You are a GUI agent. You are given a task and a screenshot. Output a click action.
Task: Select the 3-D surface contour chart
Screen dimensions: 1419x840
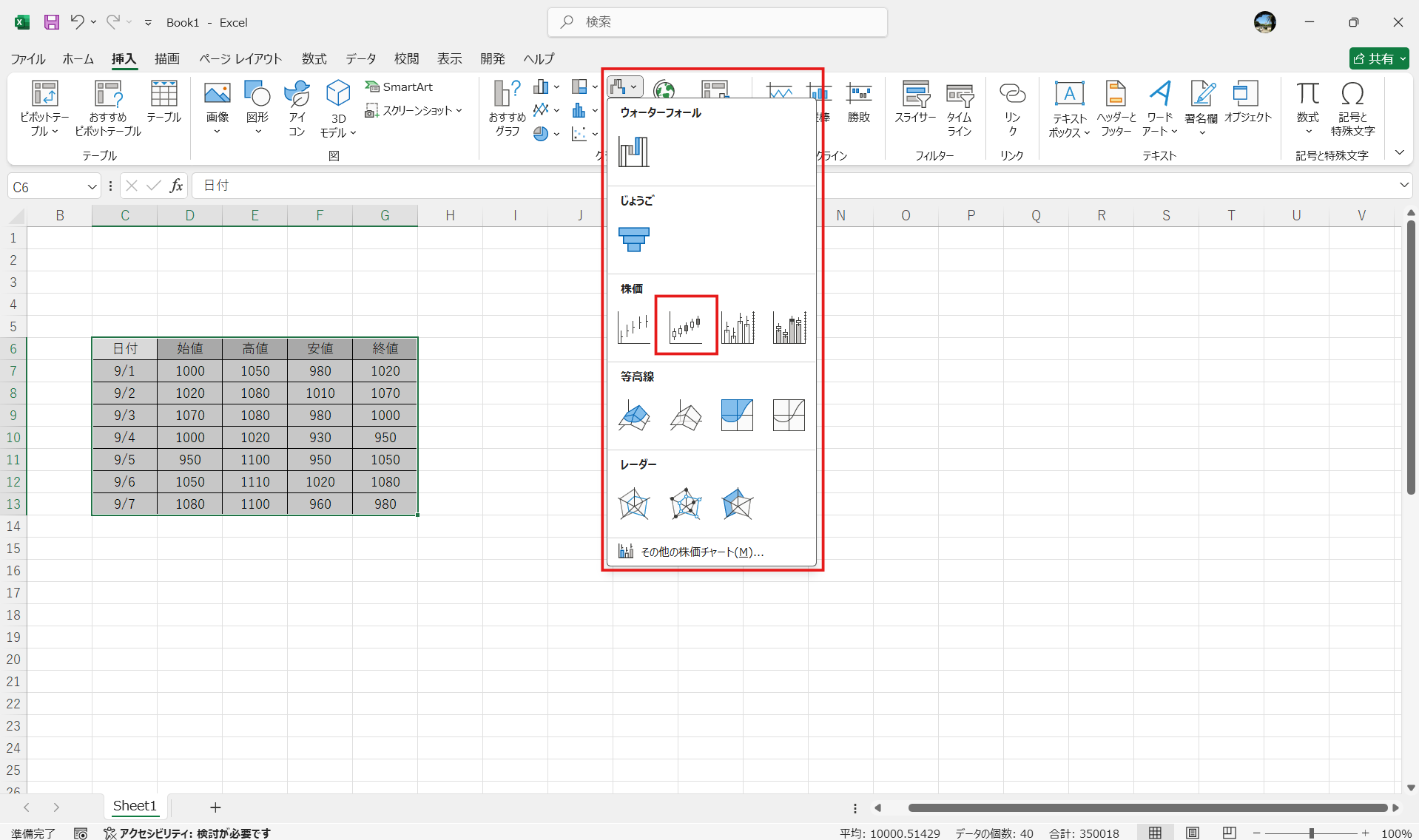(633, 415)
